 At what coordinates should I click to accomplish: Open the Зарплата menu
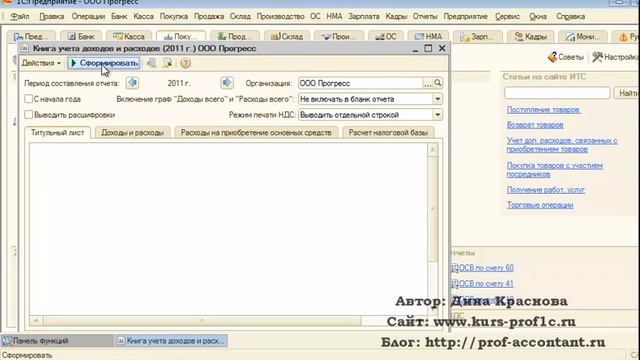[363, 16]
